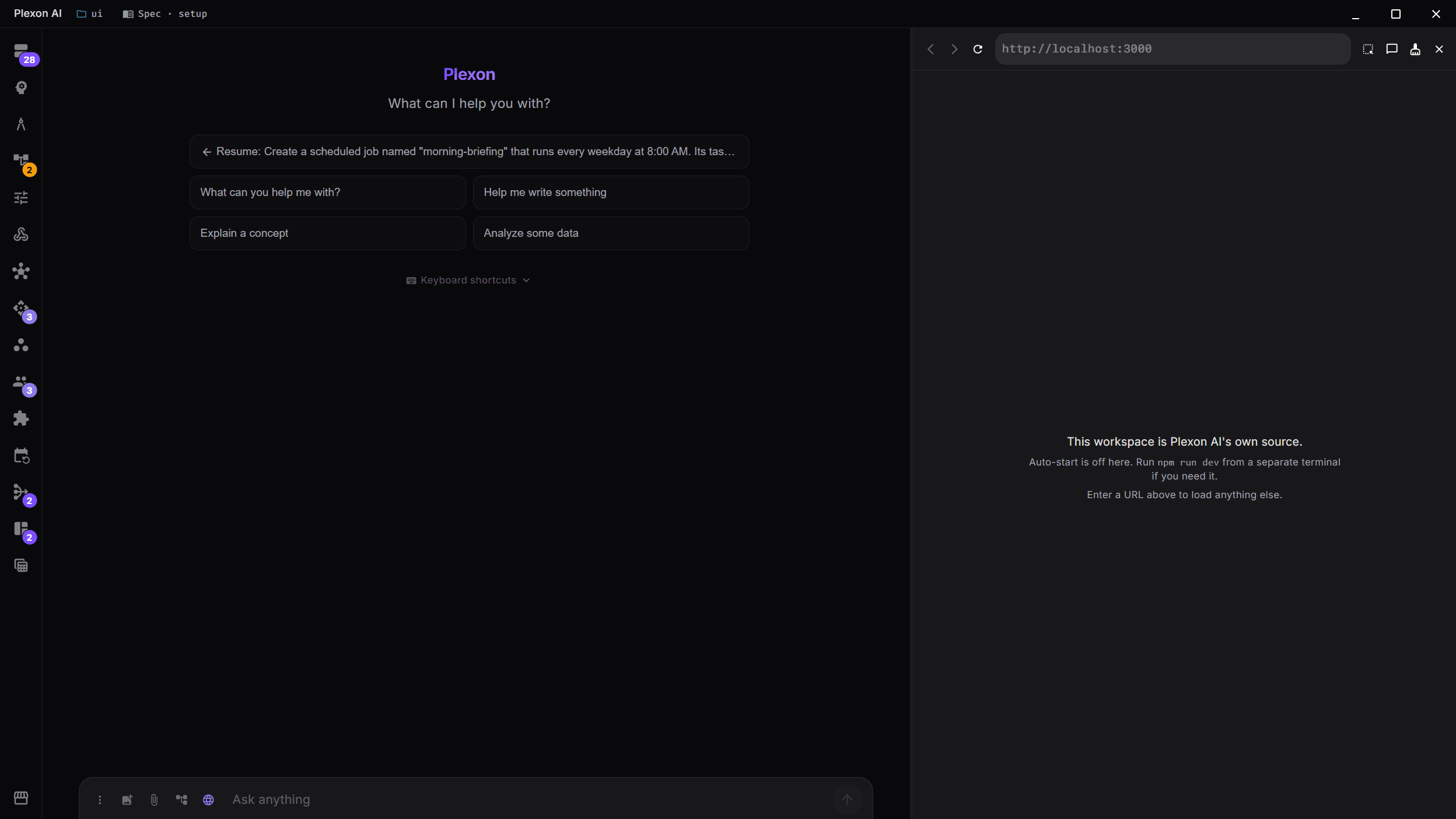1456x819 pixels.
Task: Click the tree-structure icon in the composer
Action: [181, 800]
